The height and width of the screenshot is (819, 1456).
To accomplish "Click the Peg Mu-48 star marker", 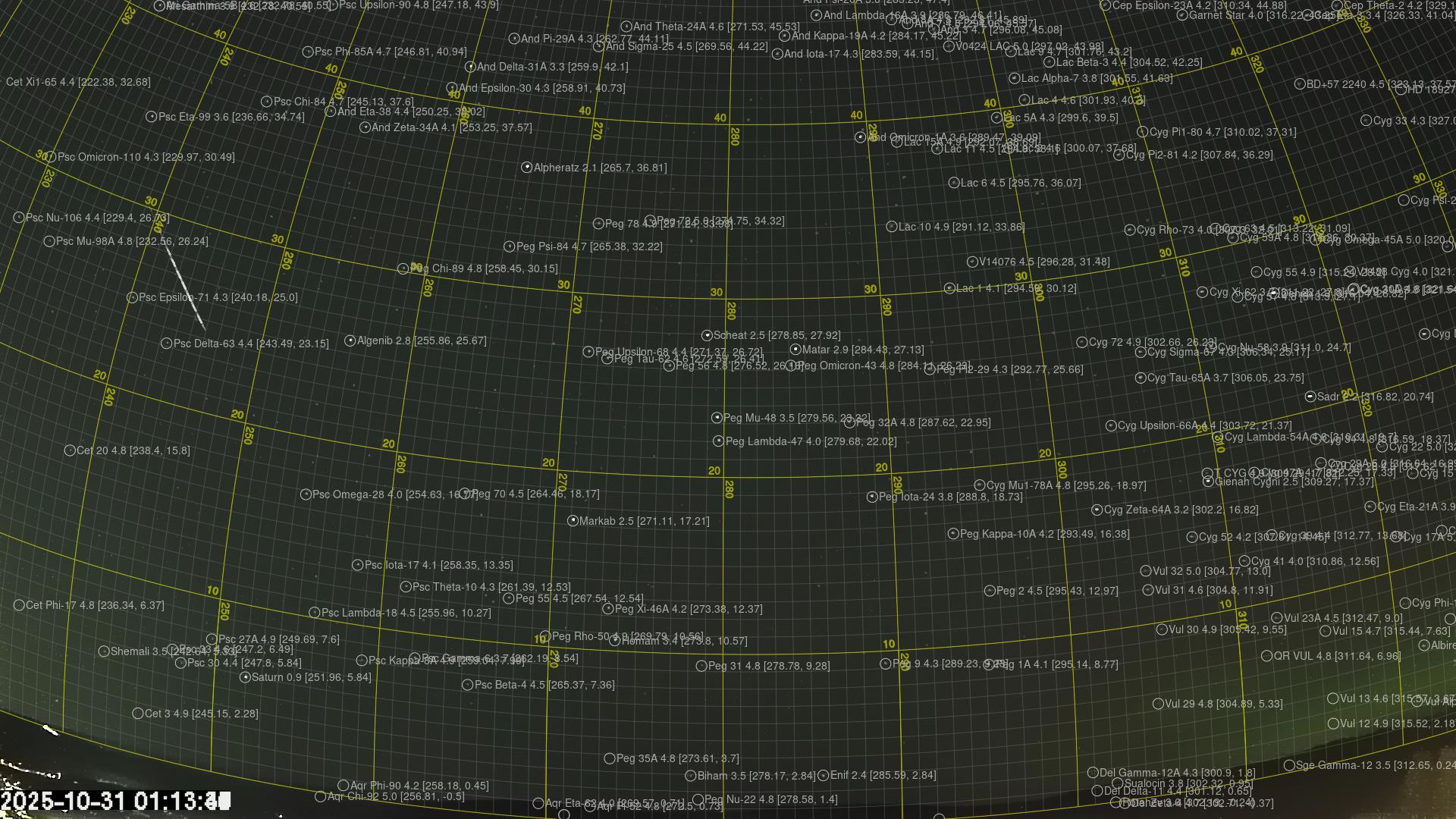I will tap(717, 418).
